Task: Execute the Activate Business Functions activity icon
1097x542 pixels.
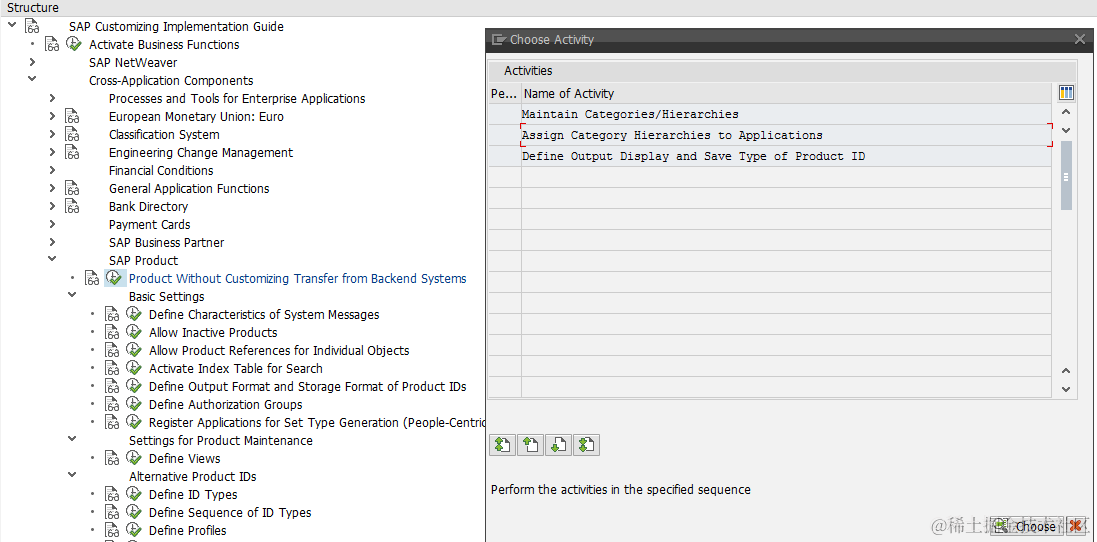Action: coord(74,44)
